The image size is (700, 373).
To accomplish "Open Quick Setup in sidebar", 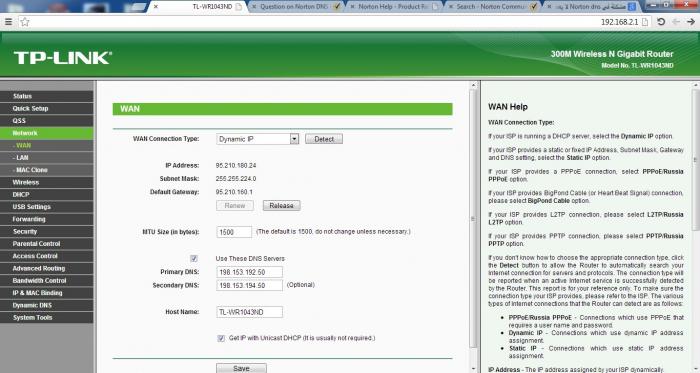I will pyautogui.click(x=47, y=108).
